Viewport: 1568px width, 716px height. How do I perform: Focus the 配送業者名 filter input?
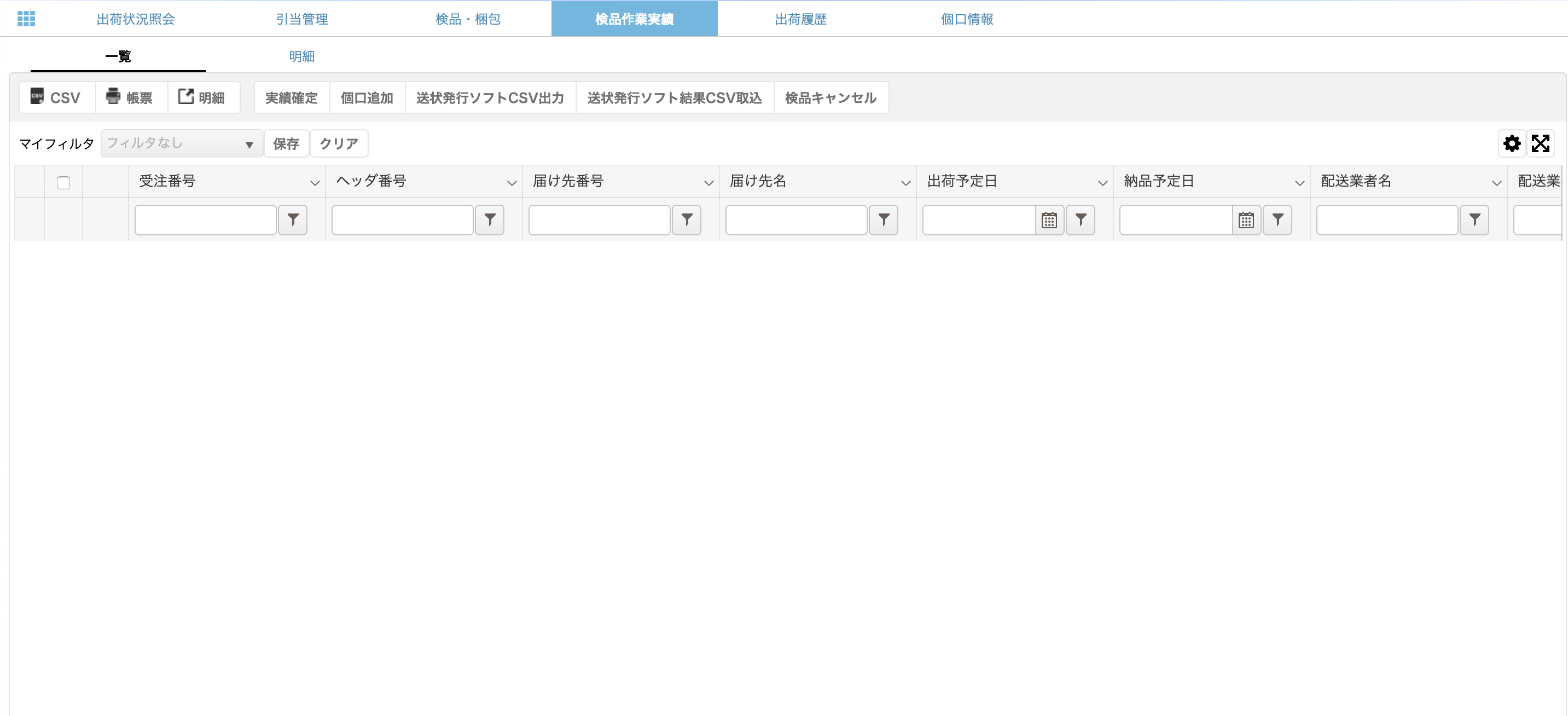pyautogui.click(x=1387, y=220)
